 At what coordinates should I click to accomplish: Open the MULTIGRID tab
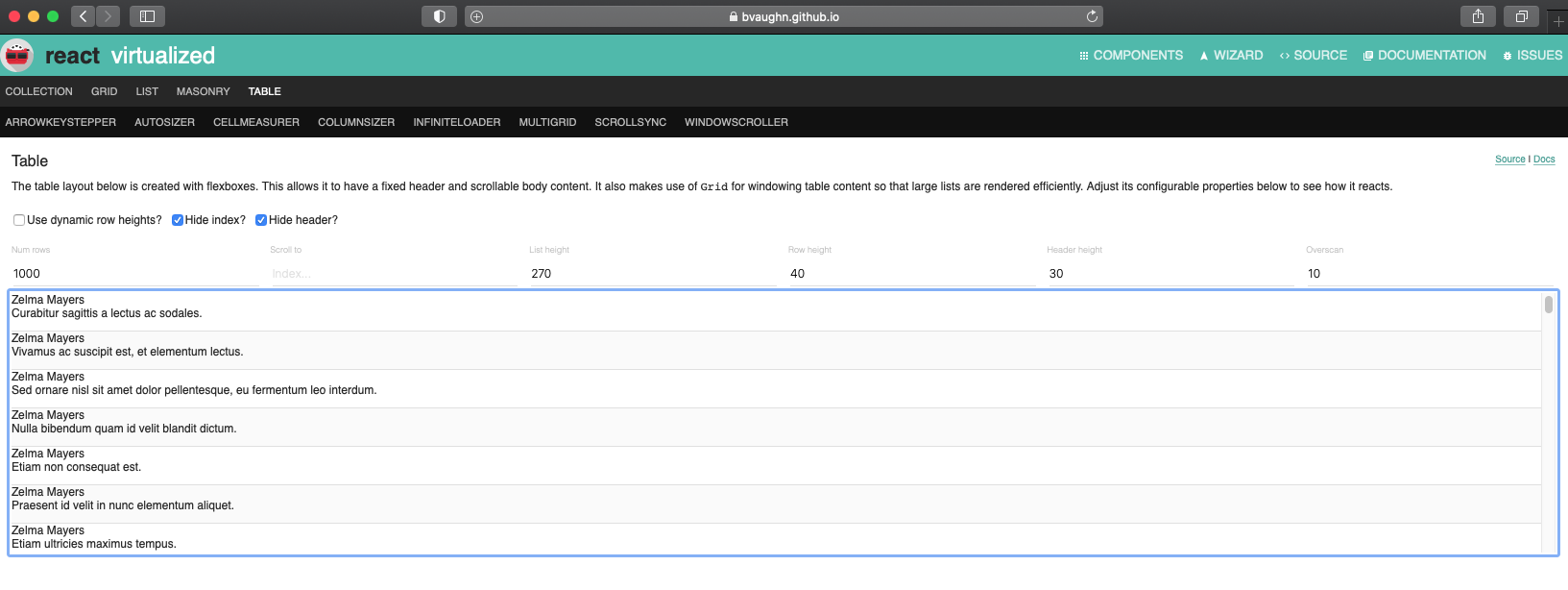pyautogui.click(x=547, y=122)
